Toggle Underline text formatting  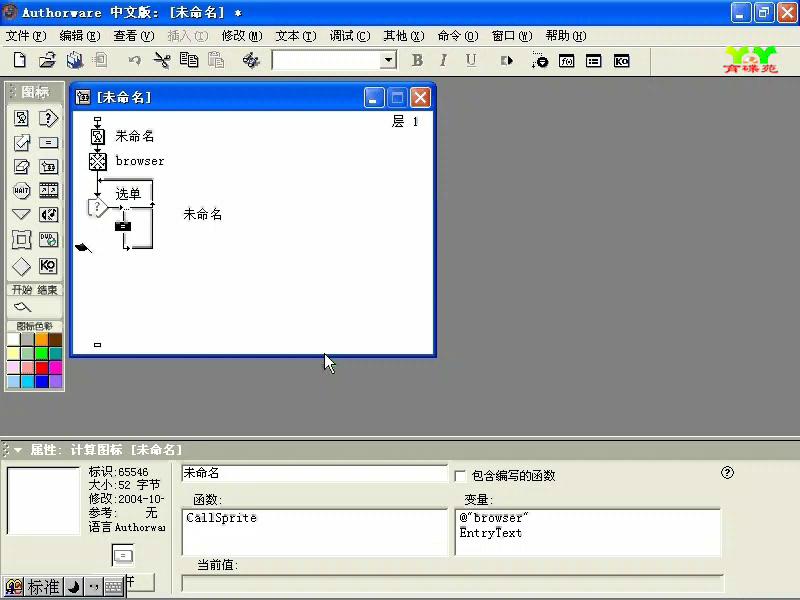tap(471, 60)
